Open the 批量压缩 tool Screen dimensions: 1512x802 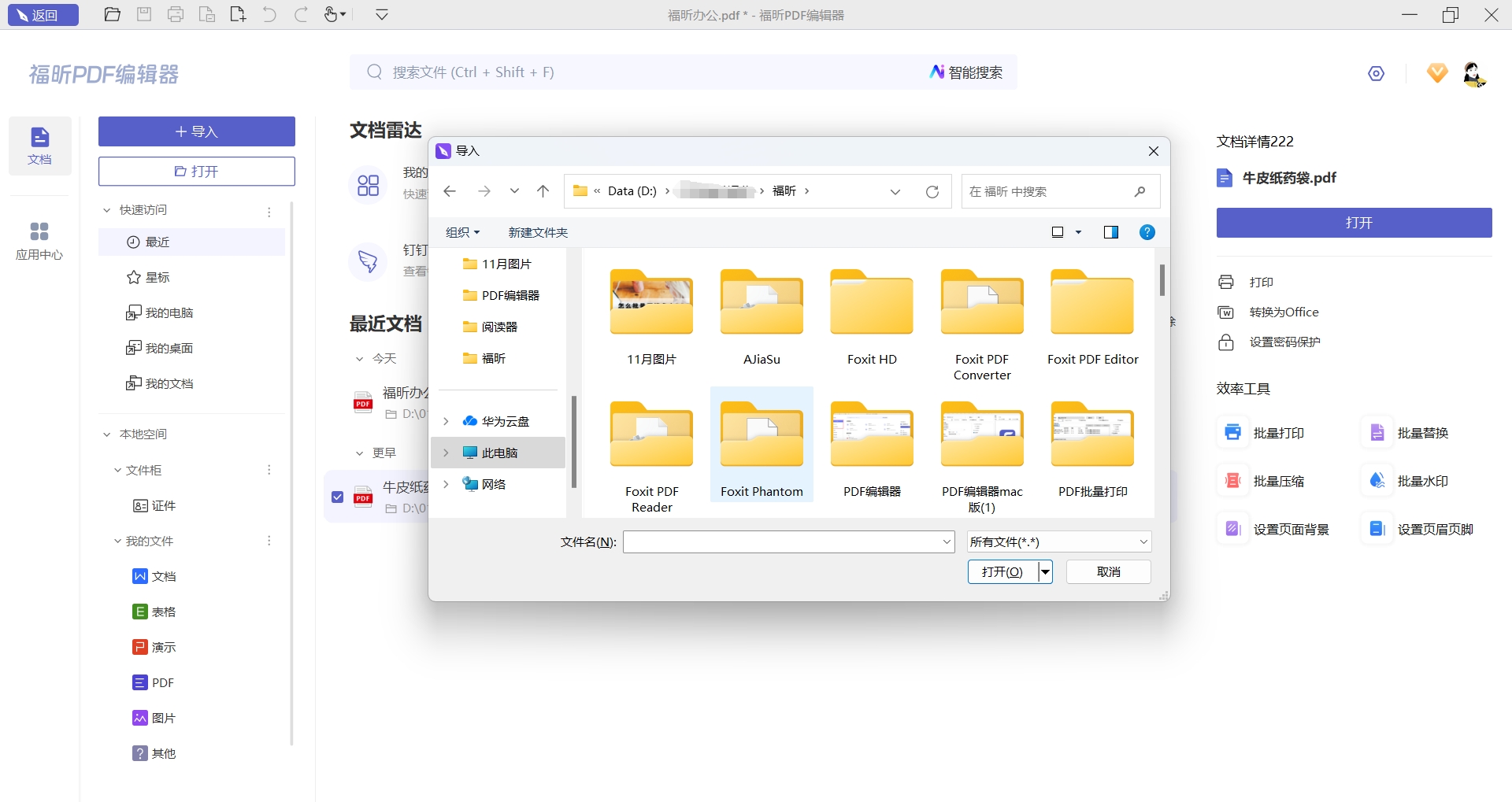click(x=1262, y=481)
